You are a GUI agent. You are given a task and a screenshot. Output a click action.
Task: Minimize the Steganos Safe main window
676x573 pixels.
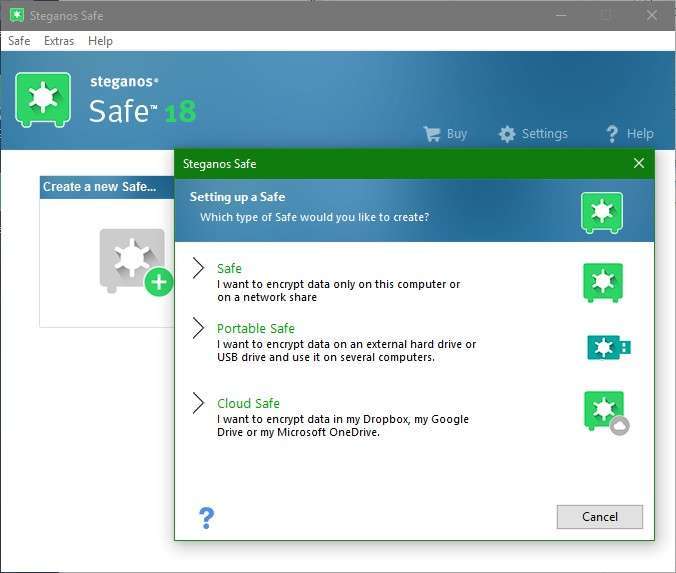pos(561,16)
